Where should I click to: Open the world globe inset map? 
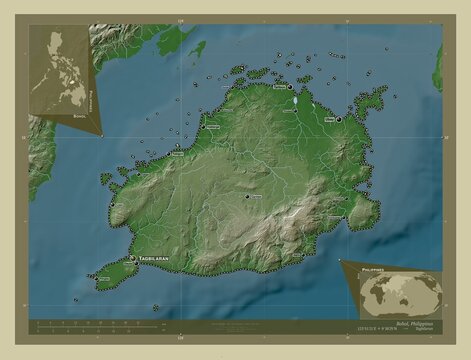click(x=401, y=295)
